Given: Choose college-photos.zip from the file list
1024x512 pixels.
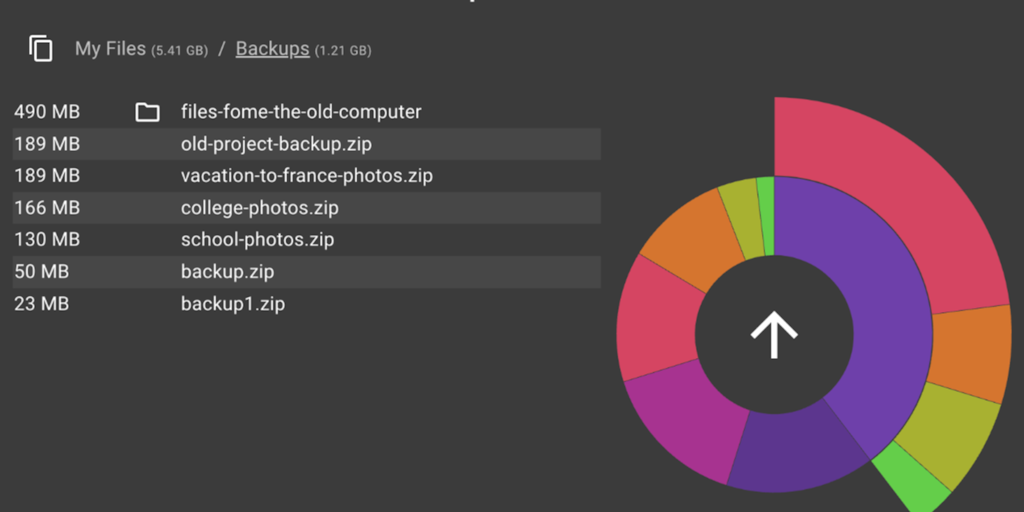Looking at the screenshot, I should (259, 208).
